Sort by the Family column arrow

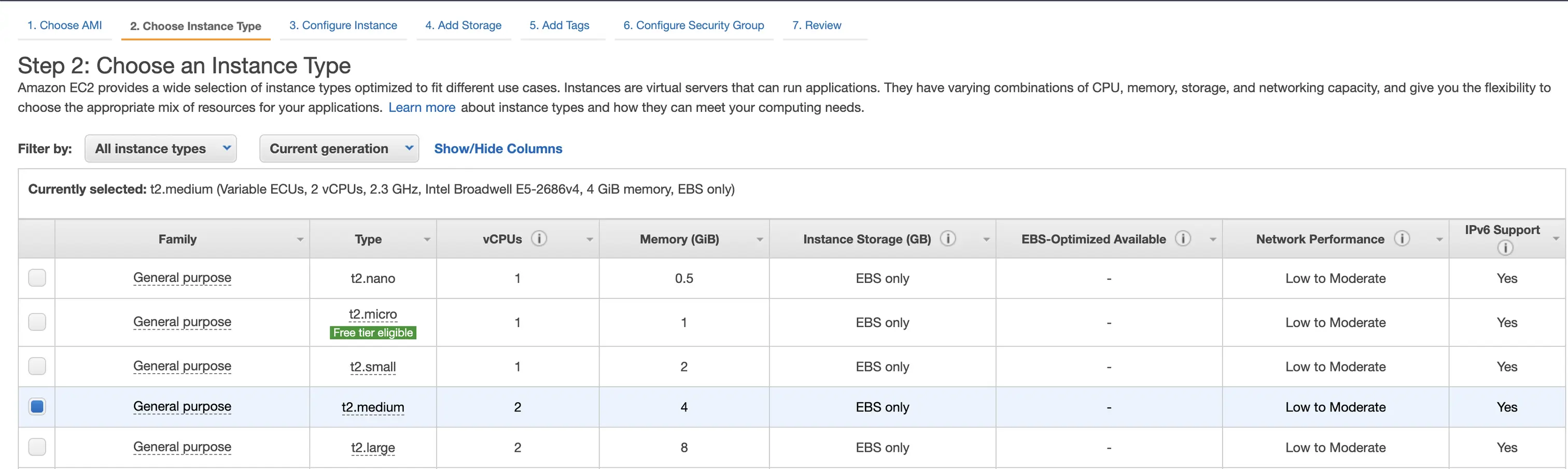tap(300, 239)
